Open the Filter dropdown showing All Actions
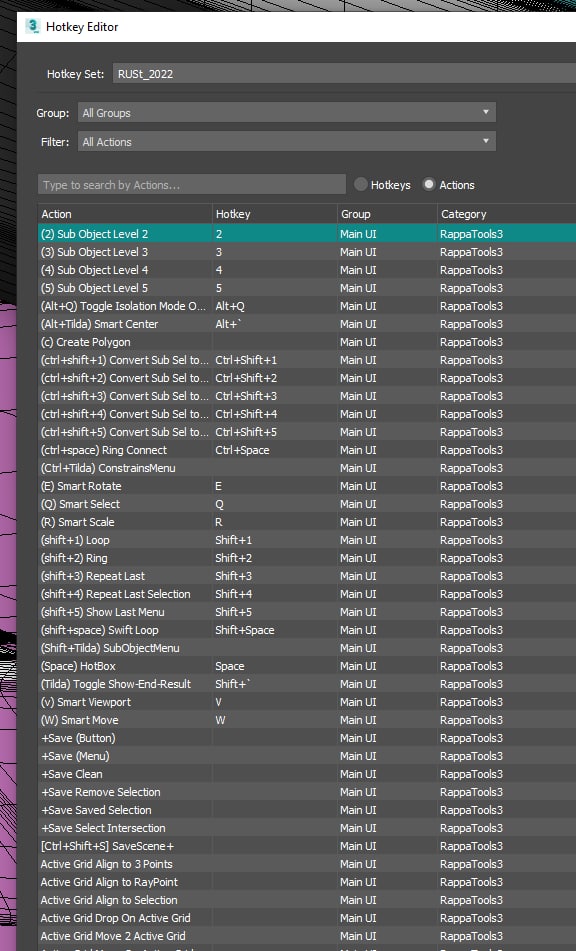 tap(287, 142)
